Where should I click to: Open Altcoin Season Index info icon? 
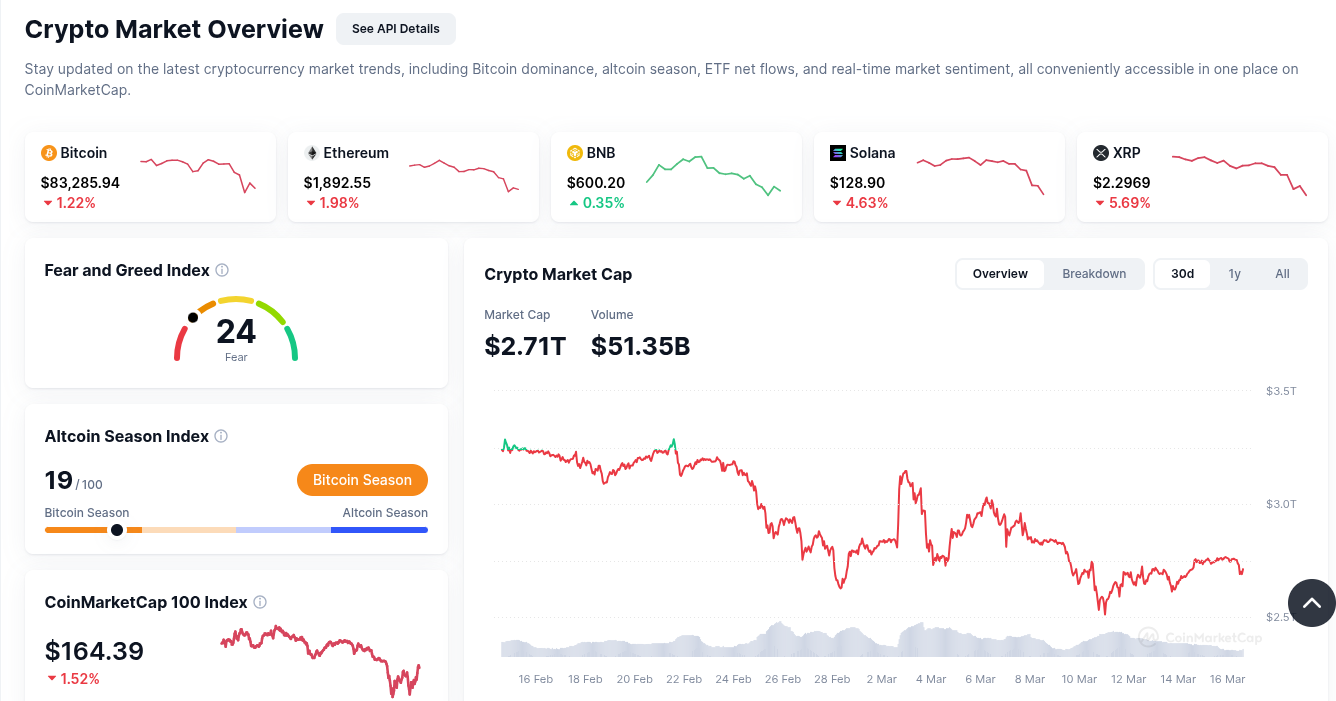[x=221, y=436]
